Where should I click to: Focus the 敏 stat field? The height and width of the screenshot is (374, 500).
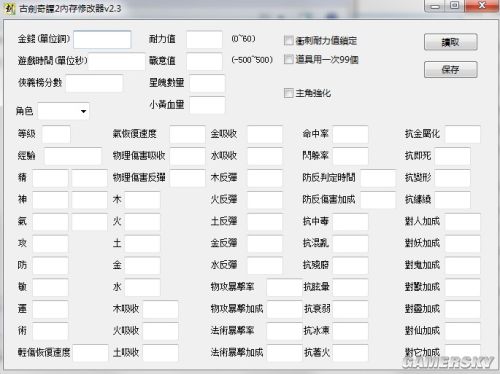click(50, 288)
